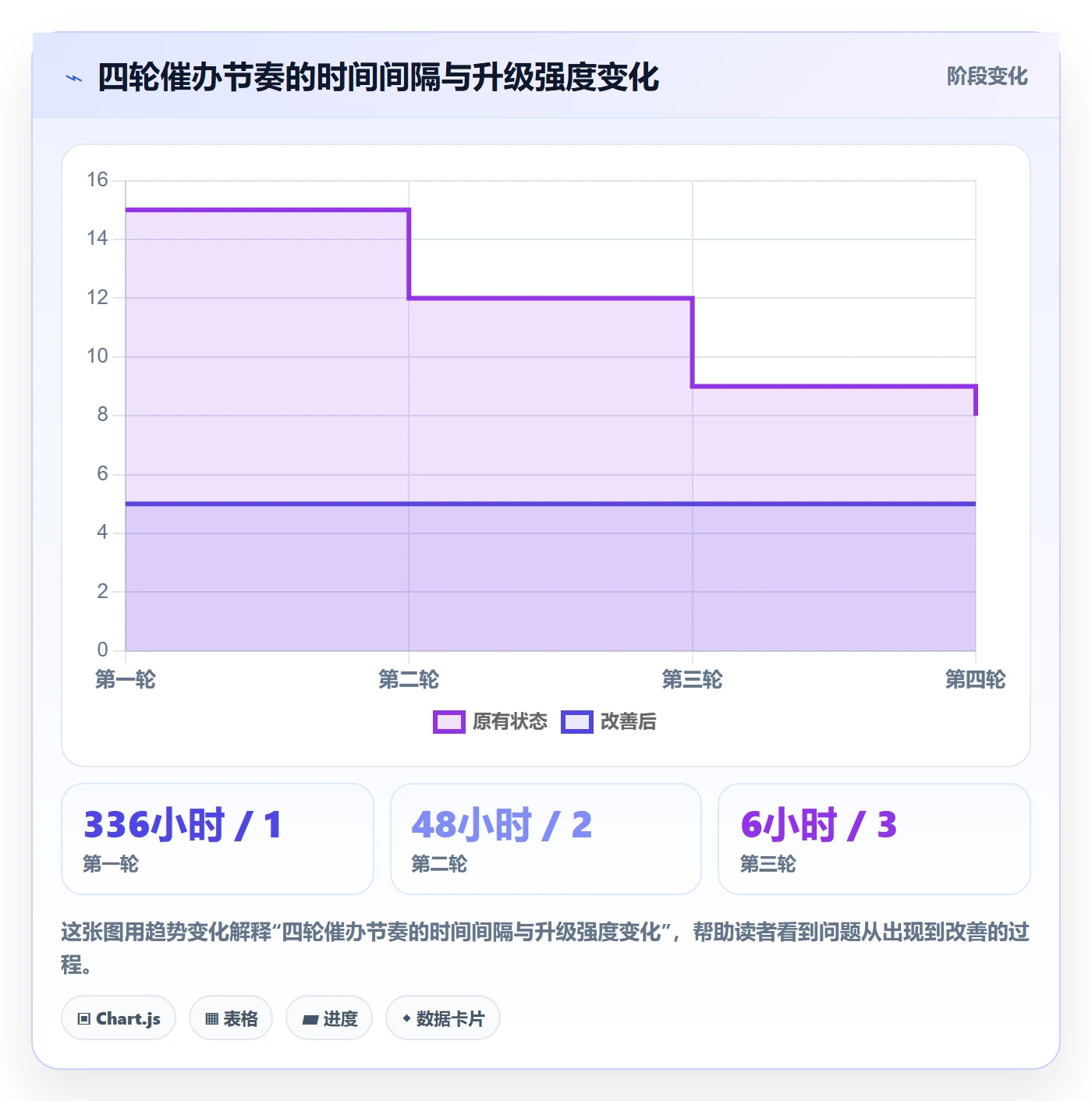
Task: Click the 第一轮 caption under 336小时
Action: click(x=111, y=864)
